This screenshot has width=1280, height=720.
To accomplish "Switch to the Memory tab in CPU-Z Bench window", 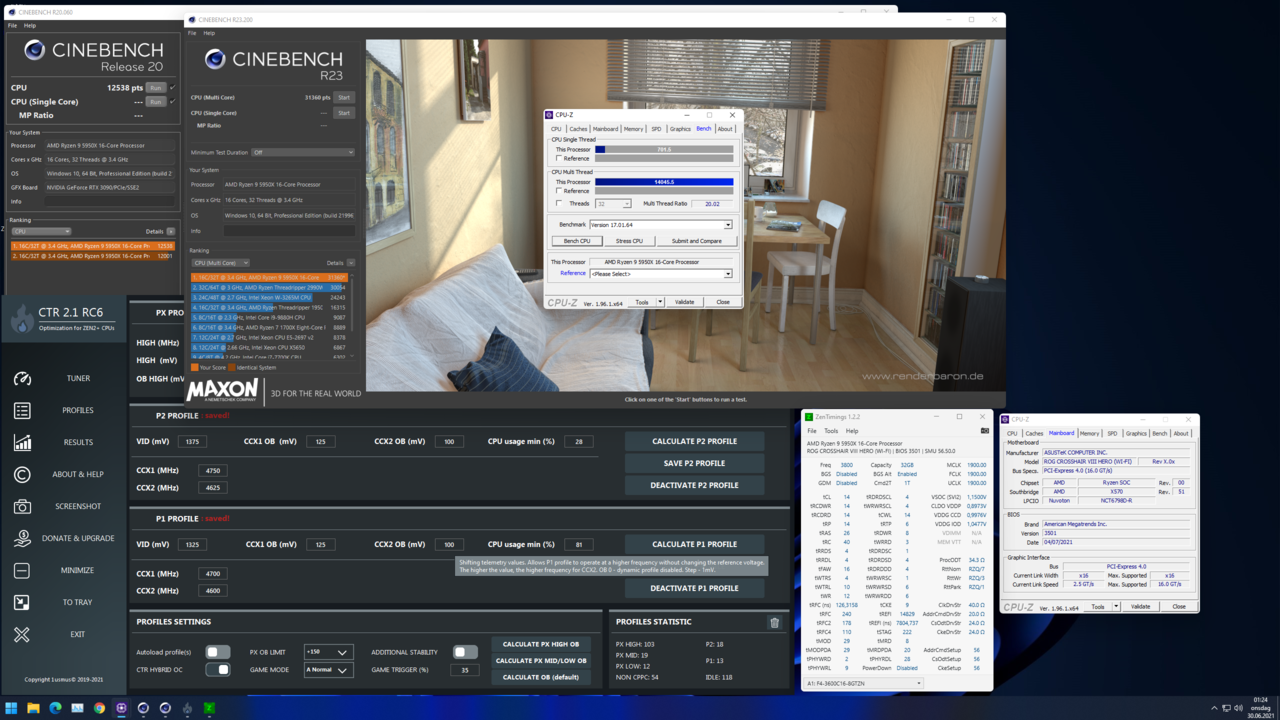I will click(x=633, y=129).
